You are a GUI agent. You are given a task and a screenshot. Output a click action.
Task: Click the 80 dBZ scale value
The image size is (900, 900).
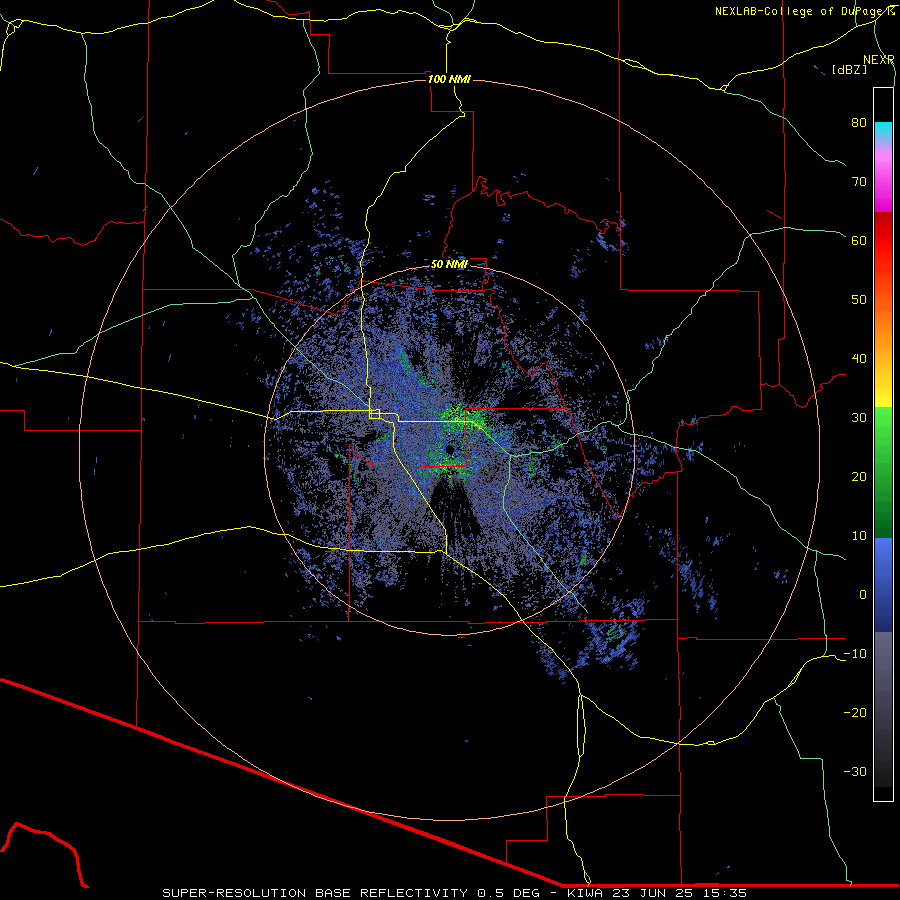click(x=859, y=122)
